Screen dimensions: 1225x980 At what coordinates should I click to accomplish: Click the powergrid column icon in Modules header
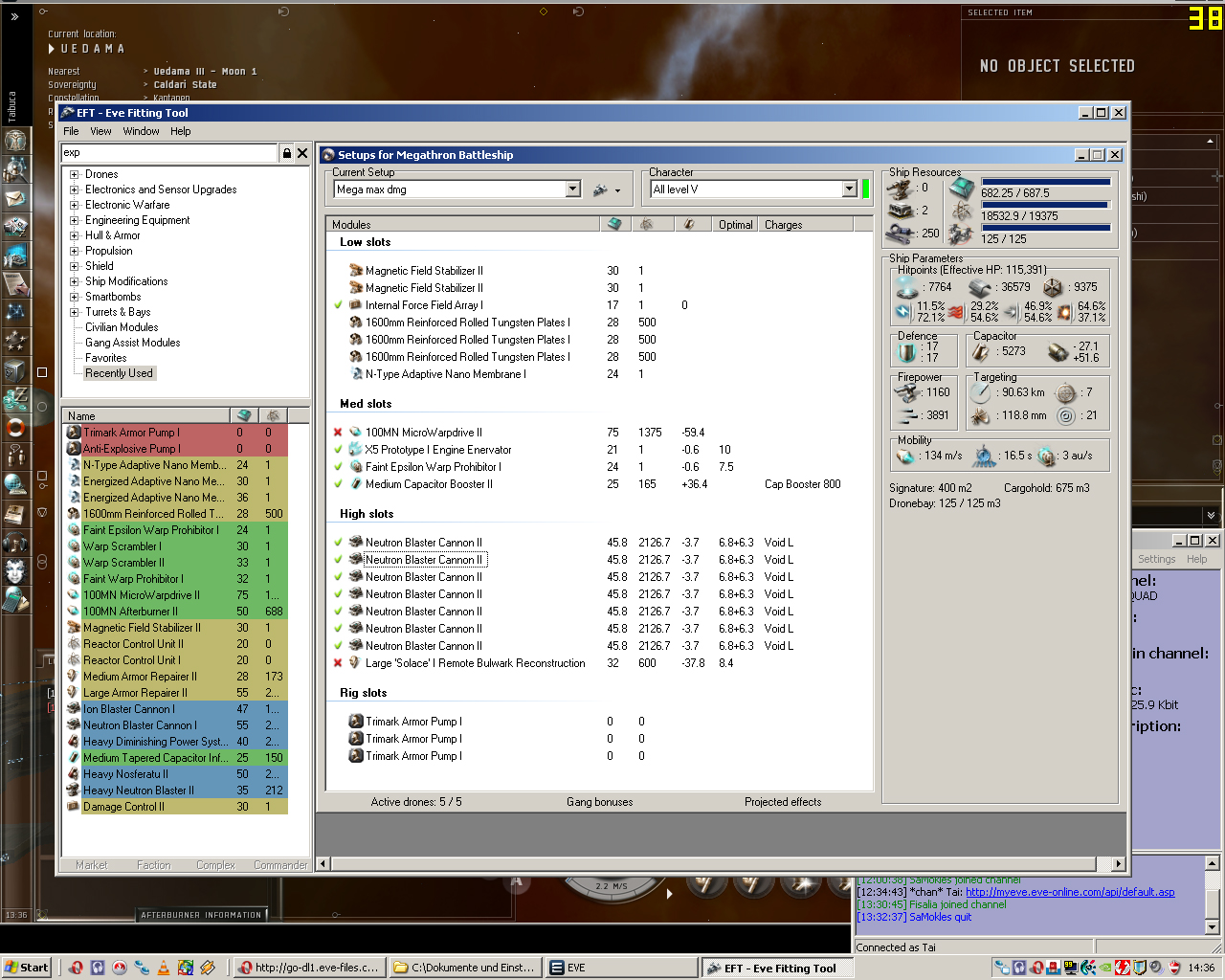point(647,224)
